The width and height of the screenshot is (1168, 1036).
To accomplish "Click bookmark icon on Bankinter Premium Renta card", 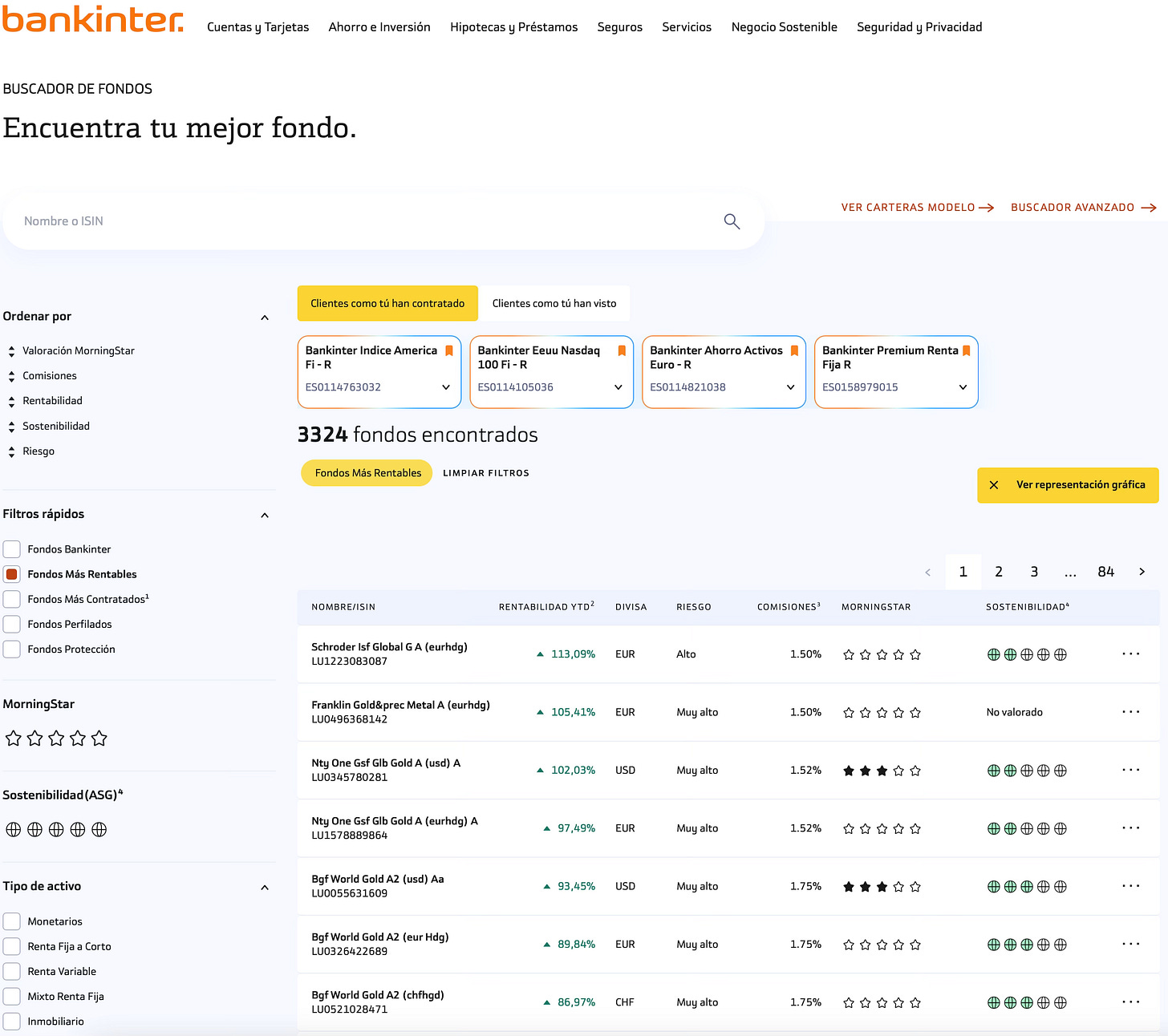I will coord(967,350).
